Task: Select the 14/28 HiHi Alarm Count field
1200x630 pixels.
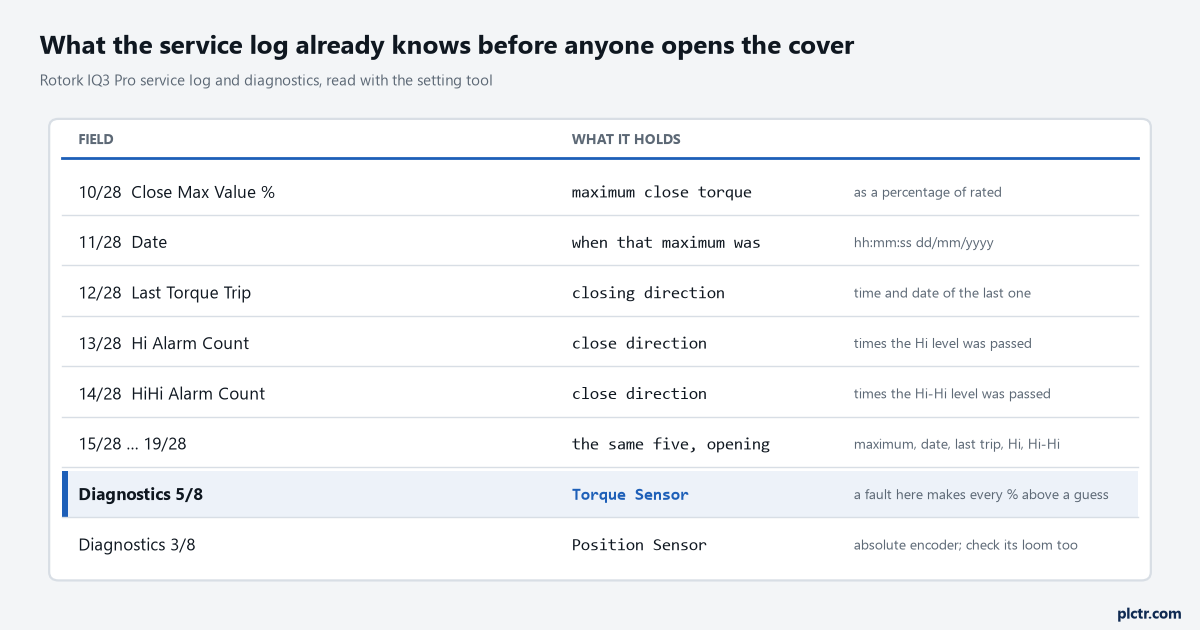Action: (600, 393)
